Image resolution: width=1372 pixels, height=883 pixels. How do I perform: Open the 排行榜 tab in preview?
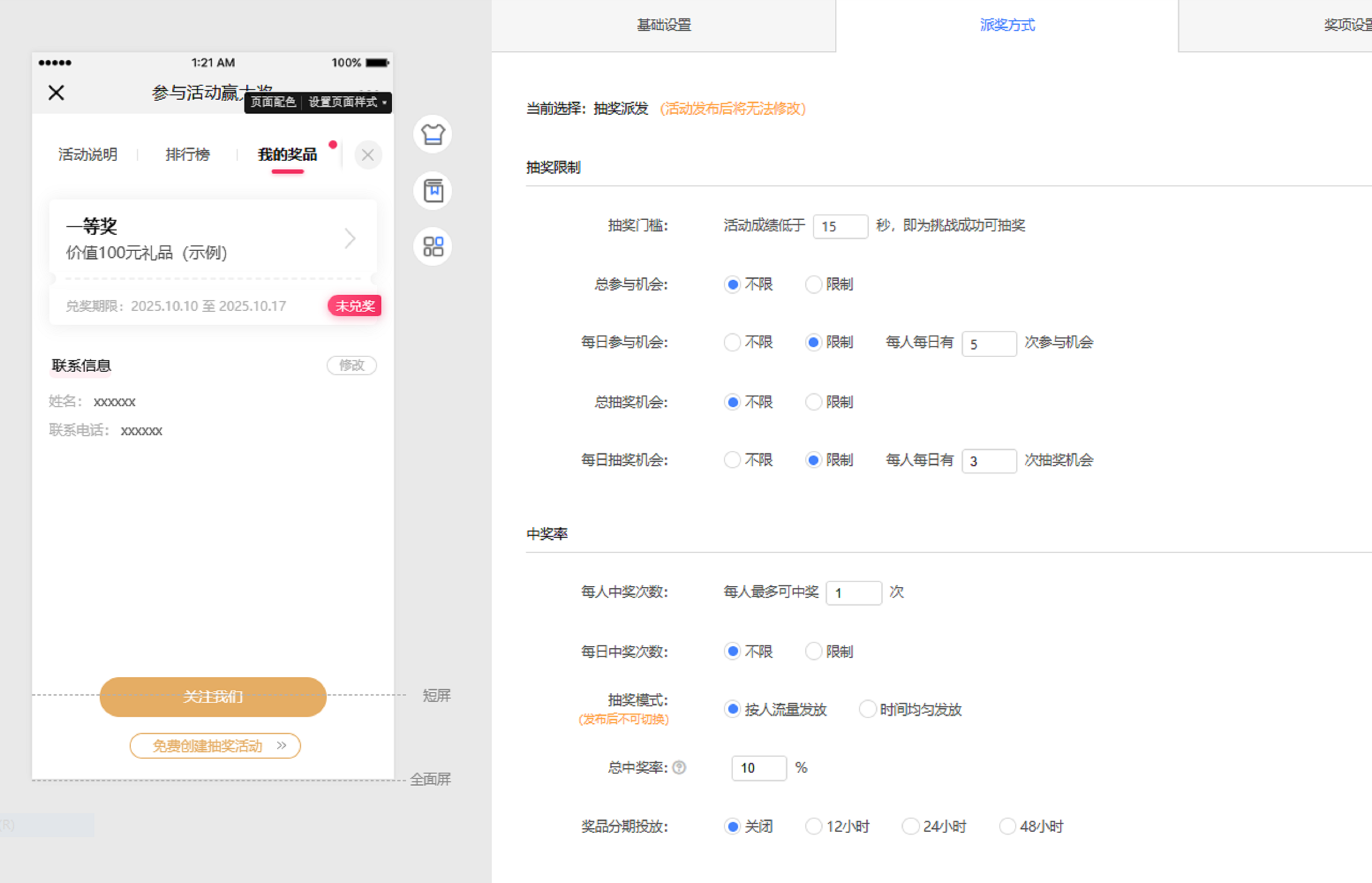187,155
